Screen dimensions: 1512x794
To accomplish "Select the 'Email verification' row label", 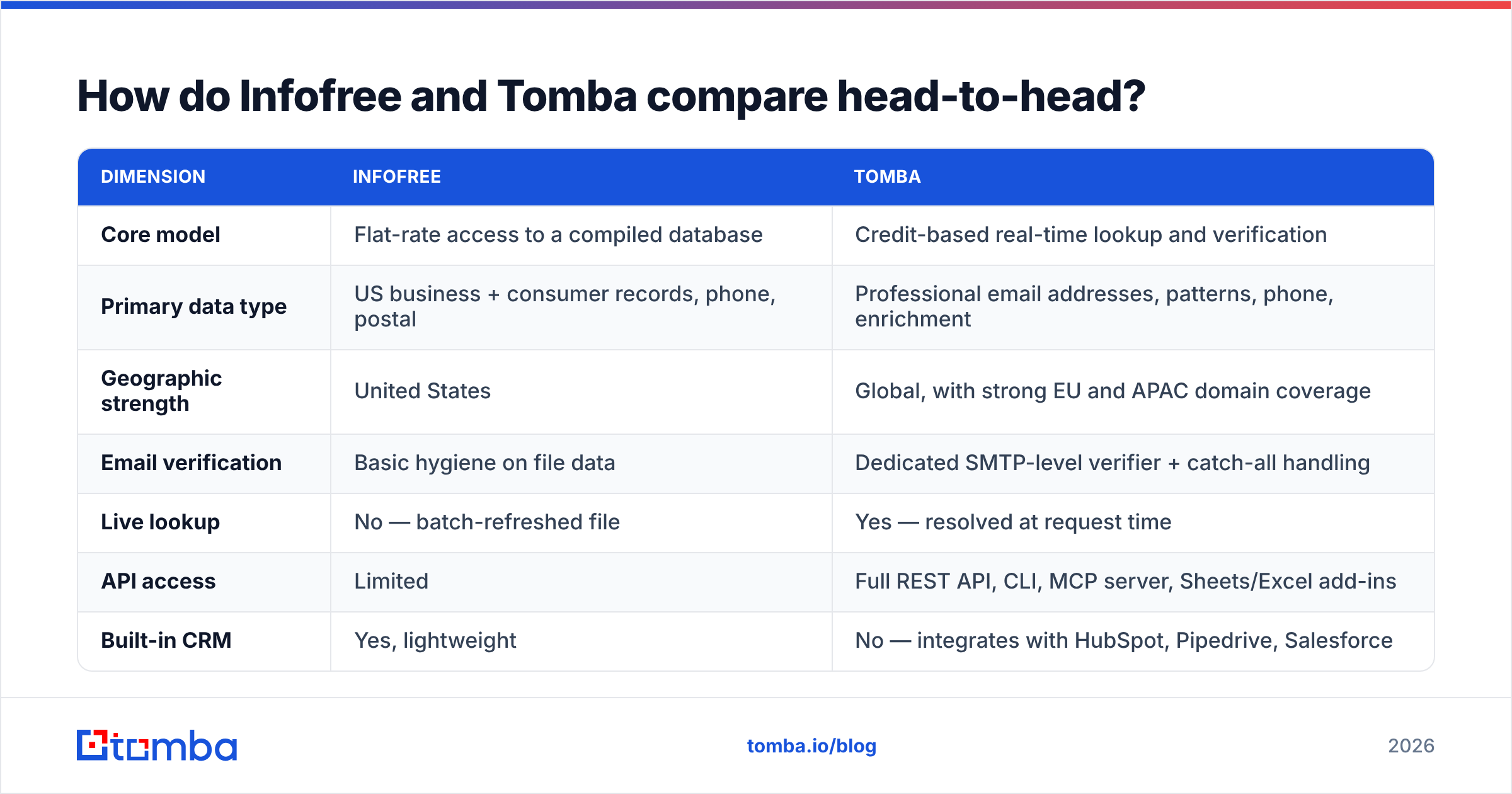I will (x=191, y=463).
